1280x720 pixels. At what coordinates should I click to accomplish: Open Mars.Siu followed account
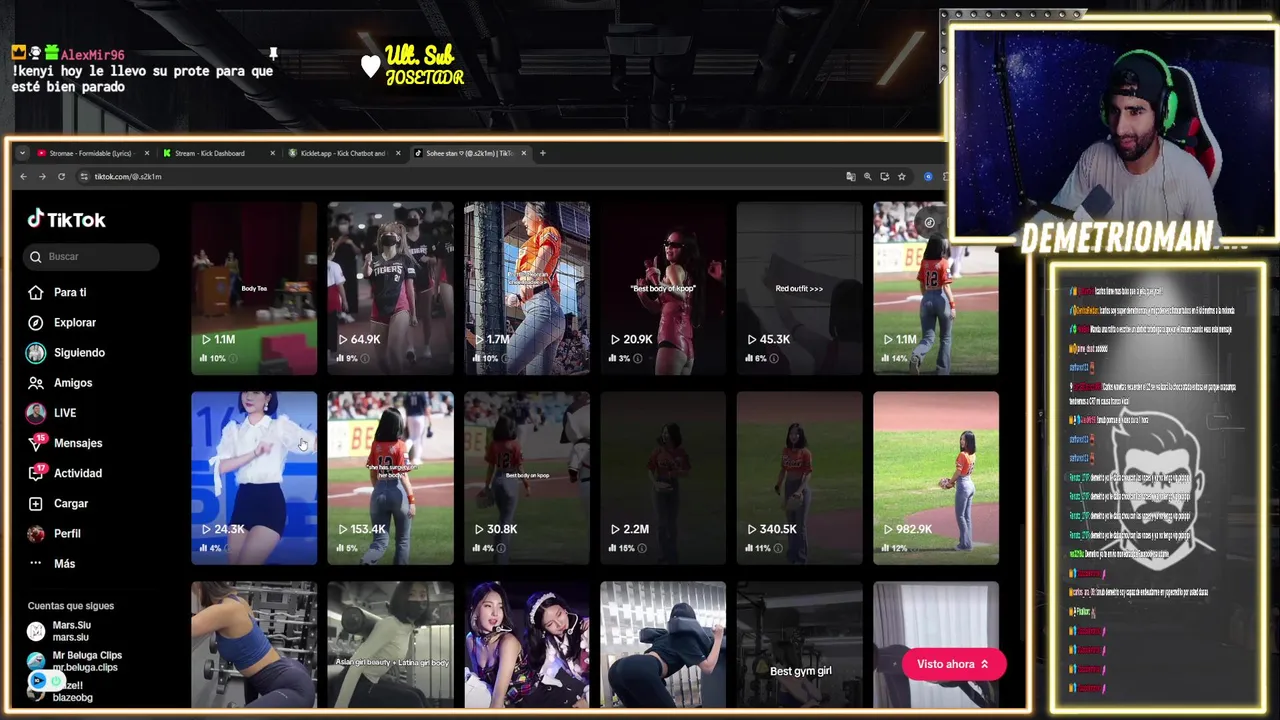coord(71,631)
